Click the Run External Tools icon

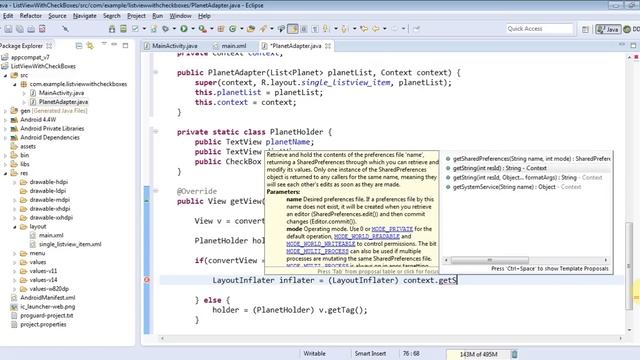[202, 29]
